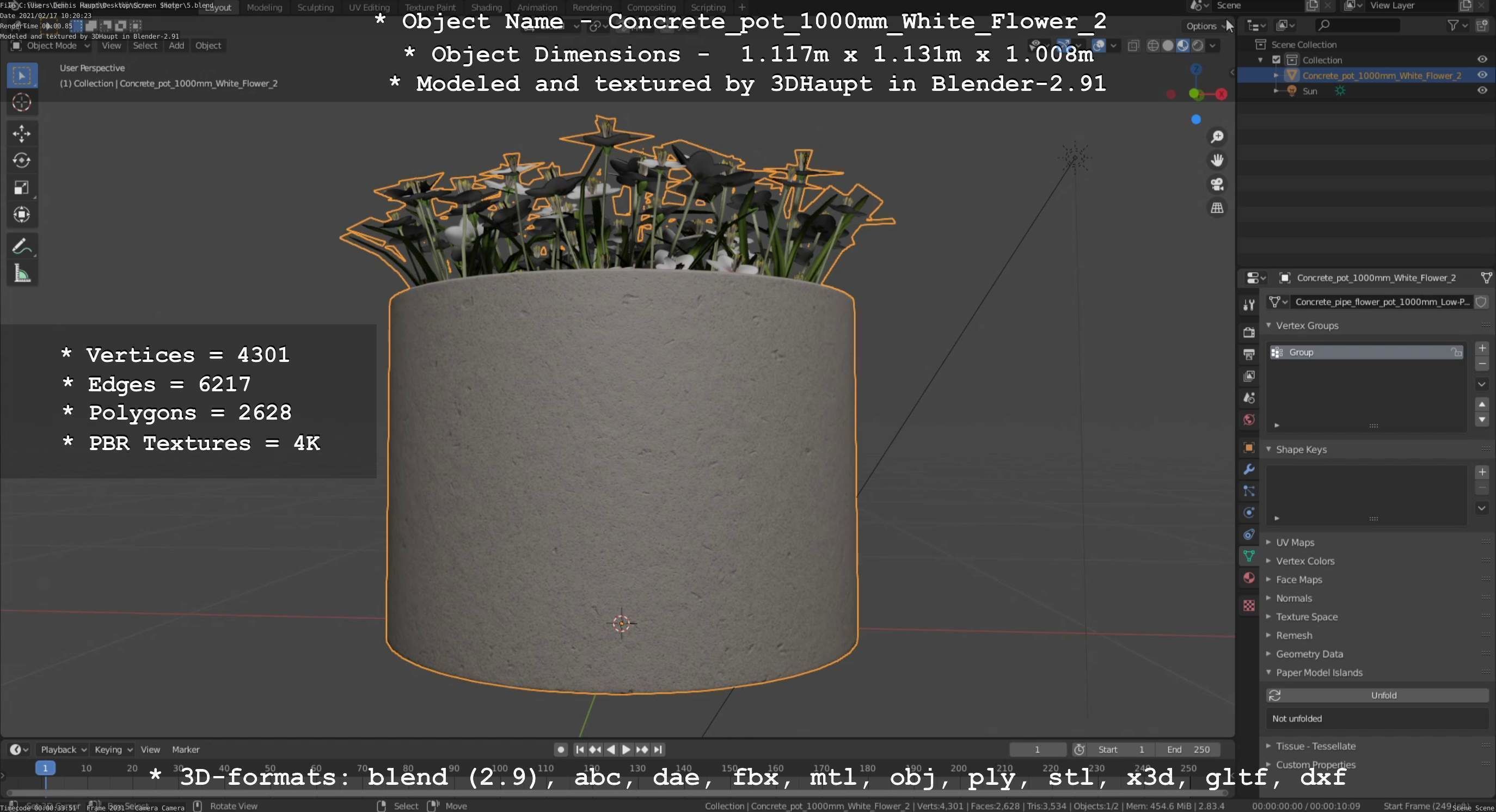Open the View Layer properties tab
The image size is (1496, 812).
[x=1249, y=376]
